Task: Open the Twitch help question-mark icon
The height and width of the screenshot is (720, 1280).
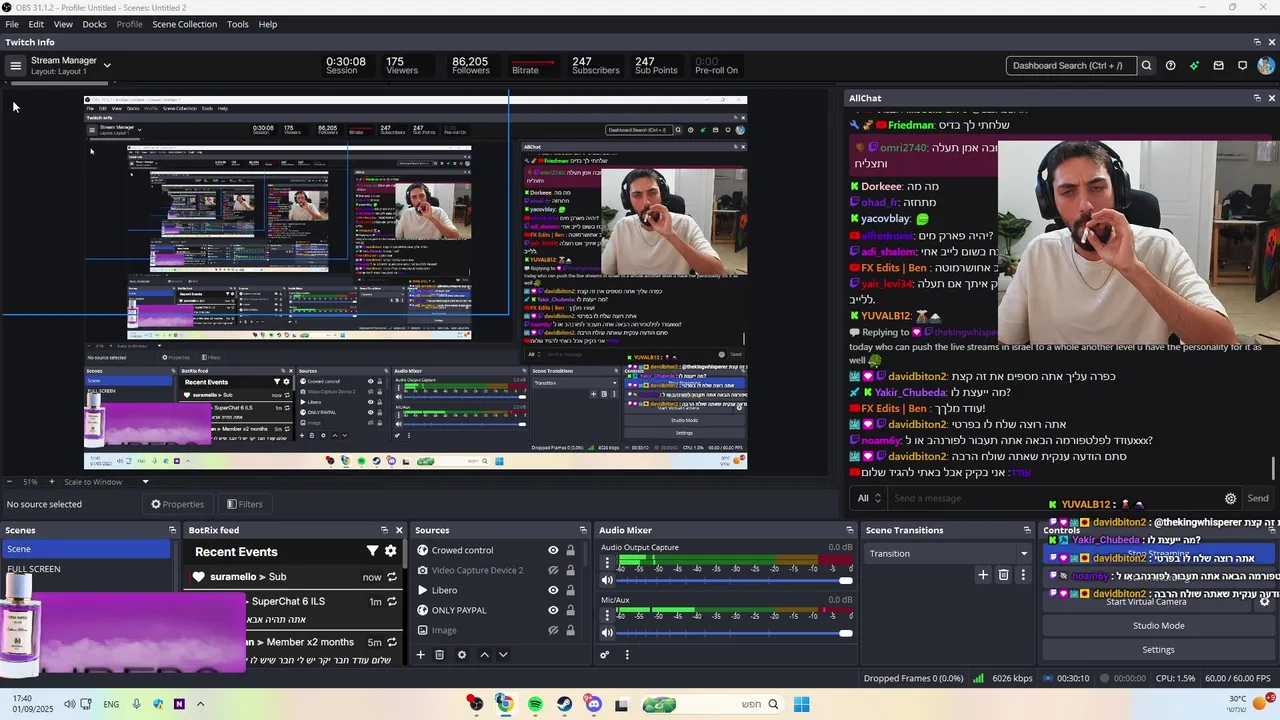Action: pyautogui.click(x=1171, y=66)
